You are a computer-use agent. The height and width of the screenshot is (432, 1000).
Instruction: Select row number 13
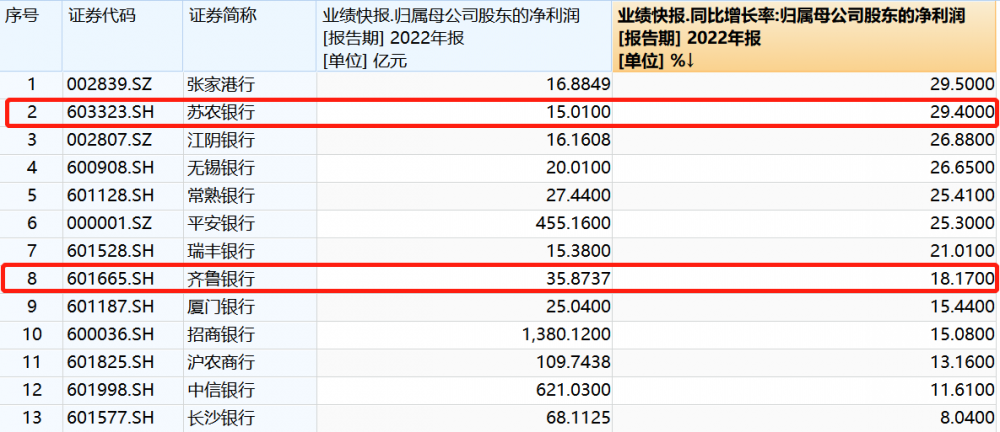[31, 418]
